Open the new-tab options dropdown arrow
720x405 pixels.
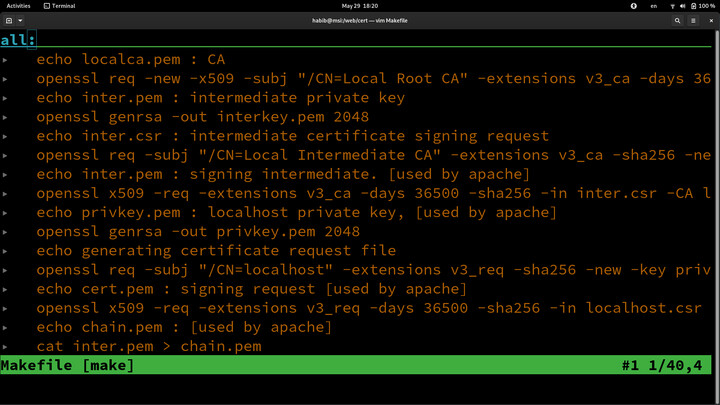20,21
